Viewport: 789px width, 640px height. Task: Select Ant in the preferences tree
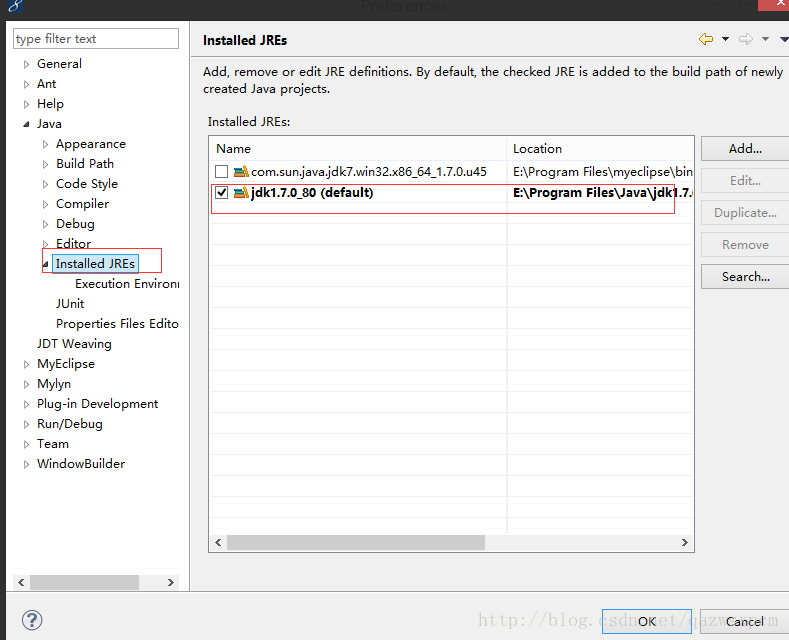click(x=46, y=84)
